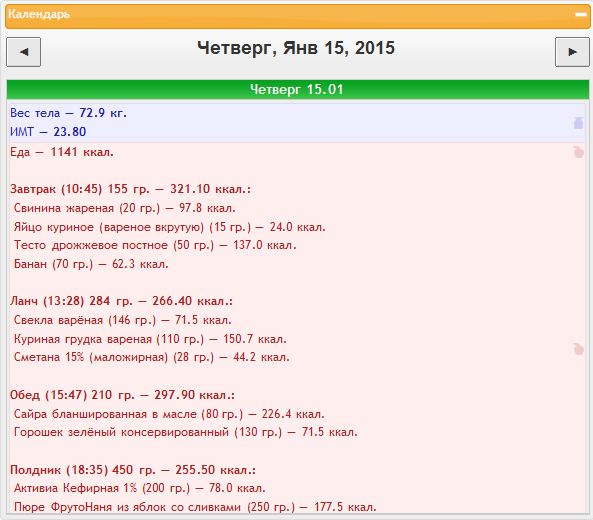
Task: Collapse the Календарь panel with minus icon
Action: point(581,15)
